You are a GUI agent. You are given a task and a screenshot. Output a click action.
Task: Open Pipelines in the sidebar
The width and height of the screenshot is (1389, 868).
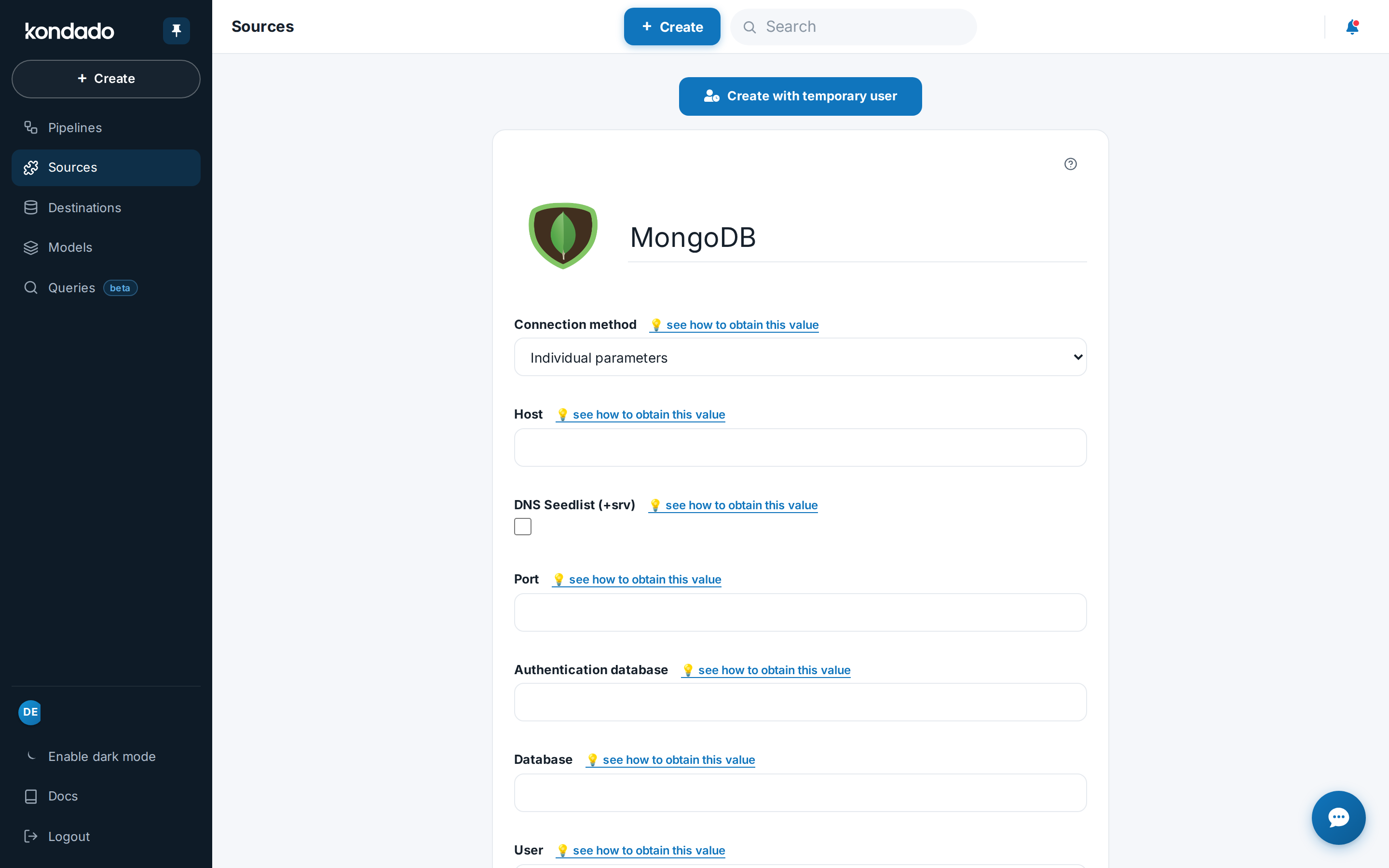tap(106, 127)
